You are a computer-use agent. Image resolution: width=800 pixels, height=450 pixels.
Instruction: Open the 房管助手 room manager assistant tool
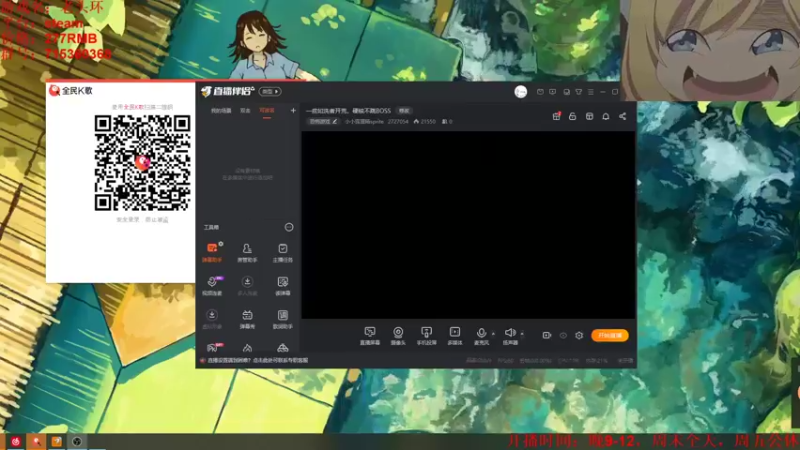pos(247,252)
